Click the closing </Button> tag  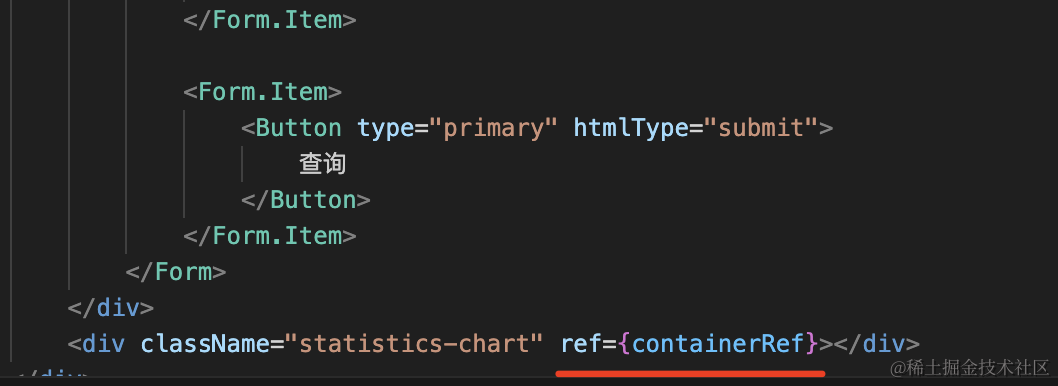[306, 200]
